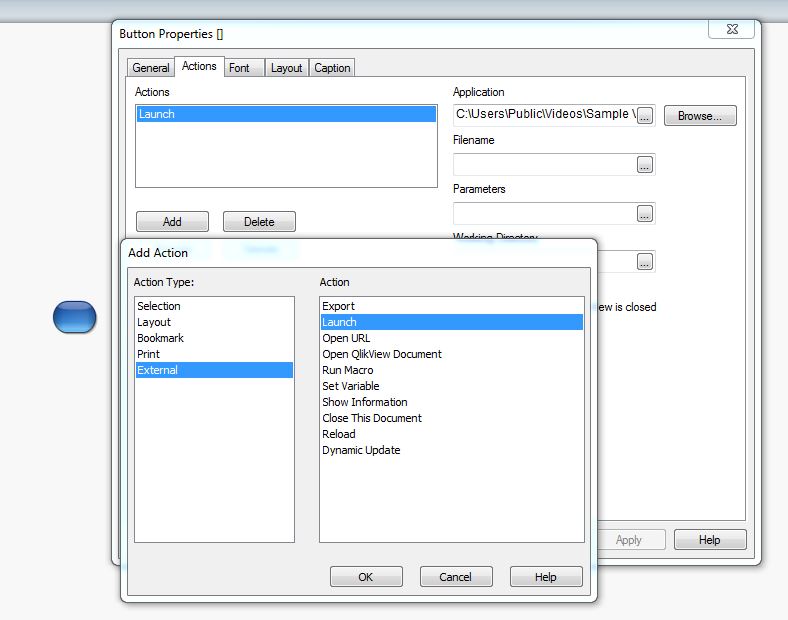Choose the Open URL action
This screenshot has height=620, width=788.
(451, 338)
